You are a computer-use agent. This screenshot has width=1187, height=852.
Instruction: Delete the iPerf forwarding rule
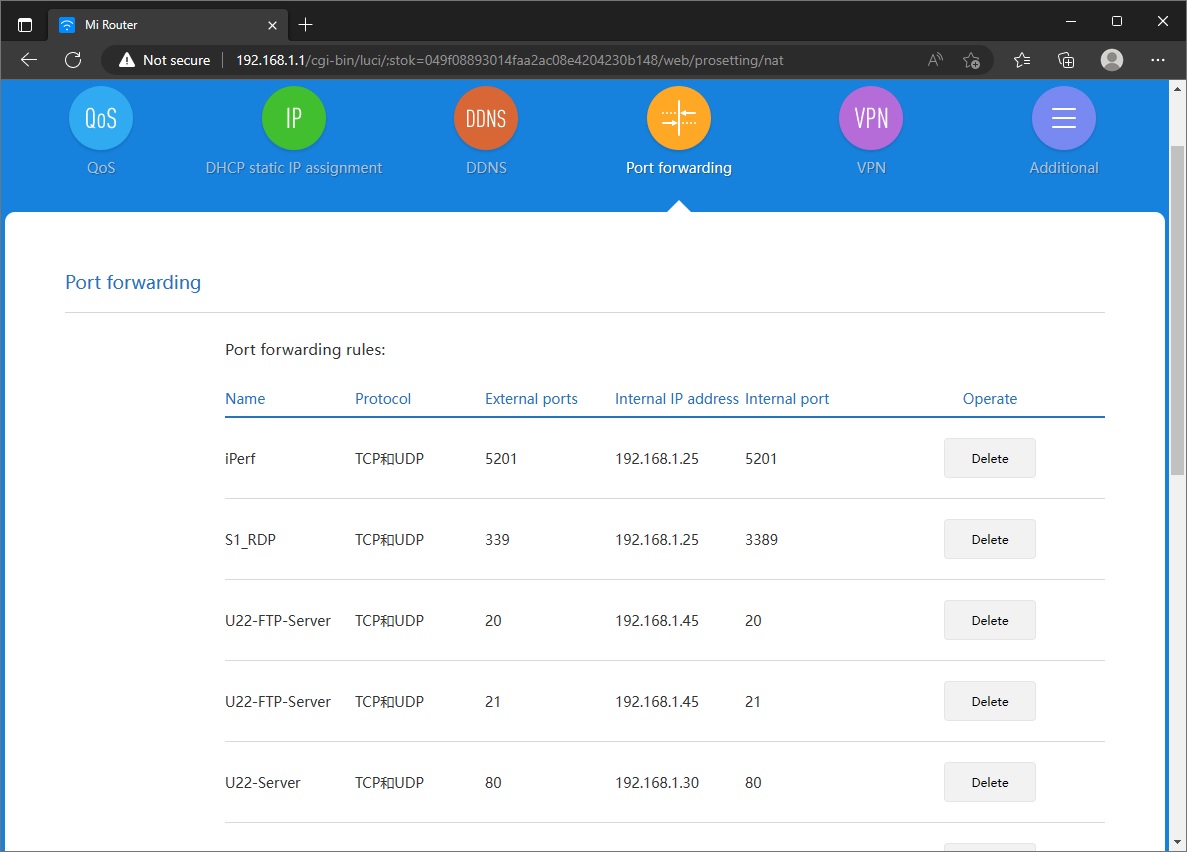[x=989, y=458]
